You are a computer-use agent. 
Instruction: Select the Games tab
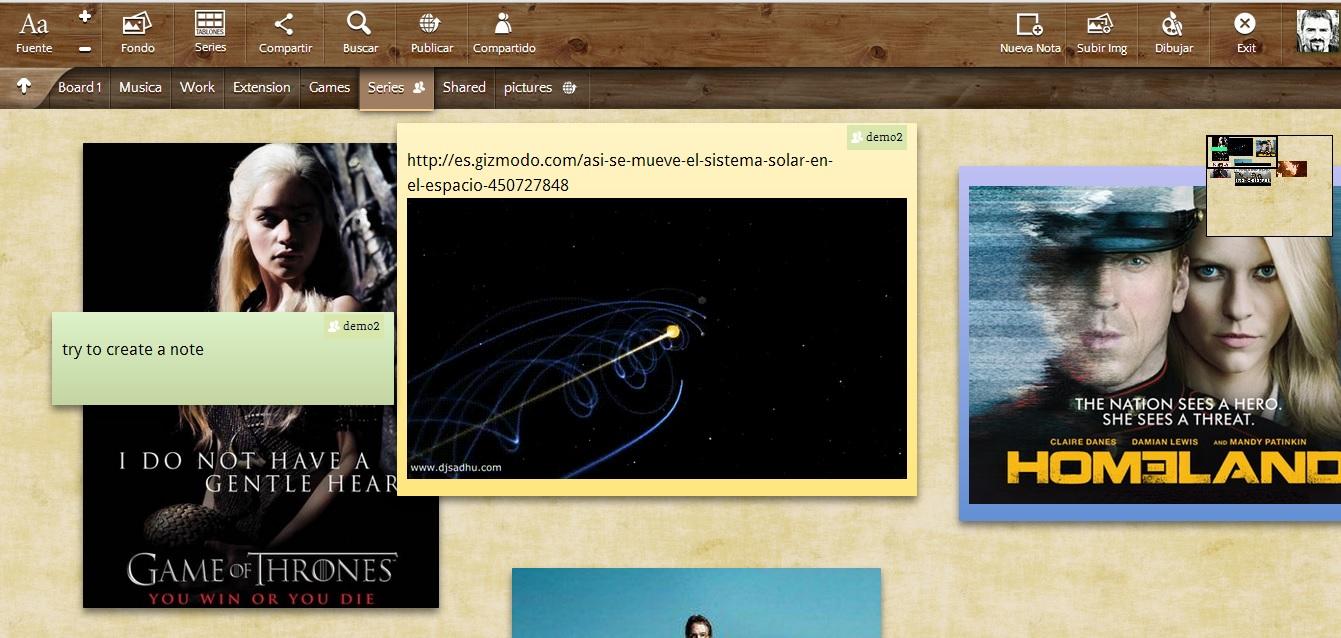(x=329, y=88)
